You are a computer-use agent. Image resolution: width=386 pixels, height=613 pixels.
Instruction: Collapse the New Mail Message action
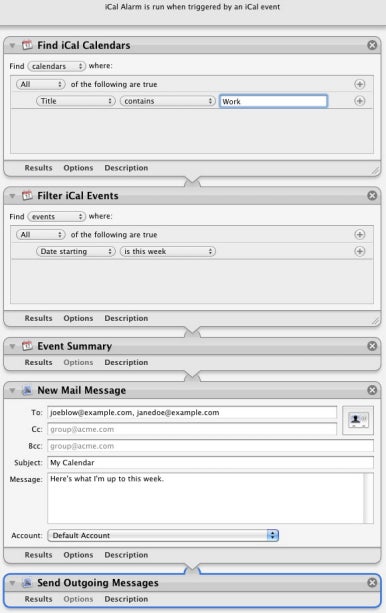[12, 391]
